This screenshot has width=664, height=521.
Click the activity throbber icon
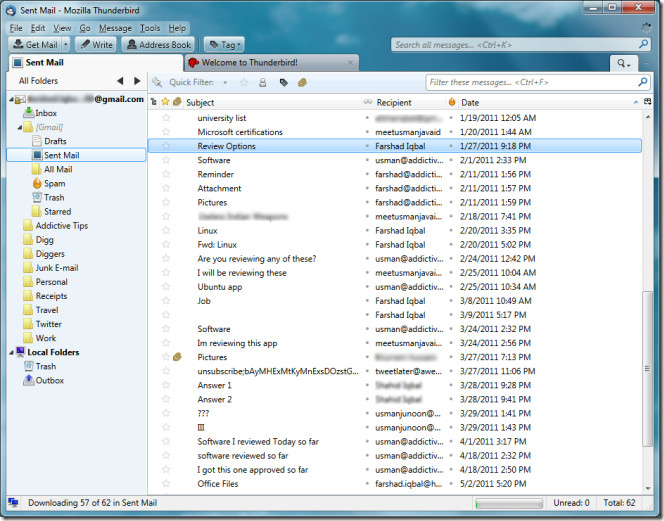click(x=646, y=28)
